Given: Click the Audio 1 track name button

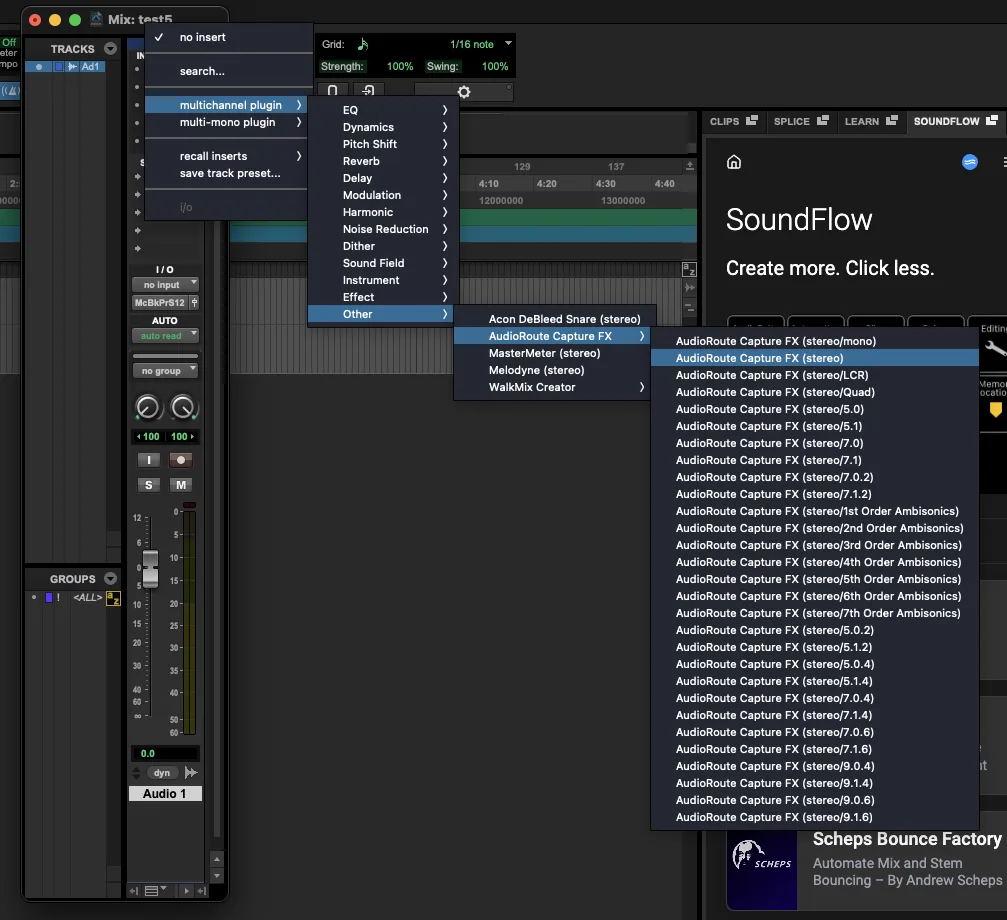Looking at the screenshot, I should tap(165, 794).
